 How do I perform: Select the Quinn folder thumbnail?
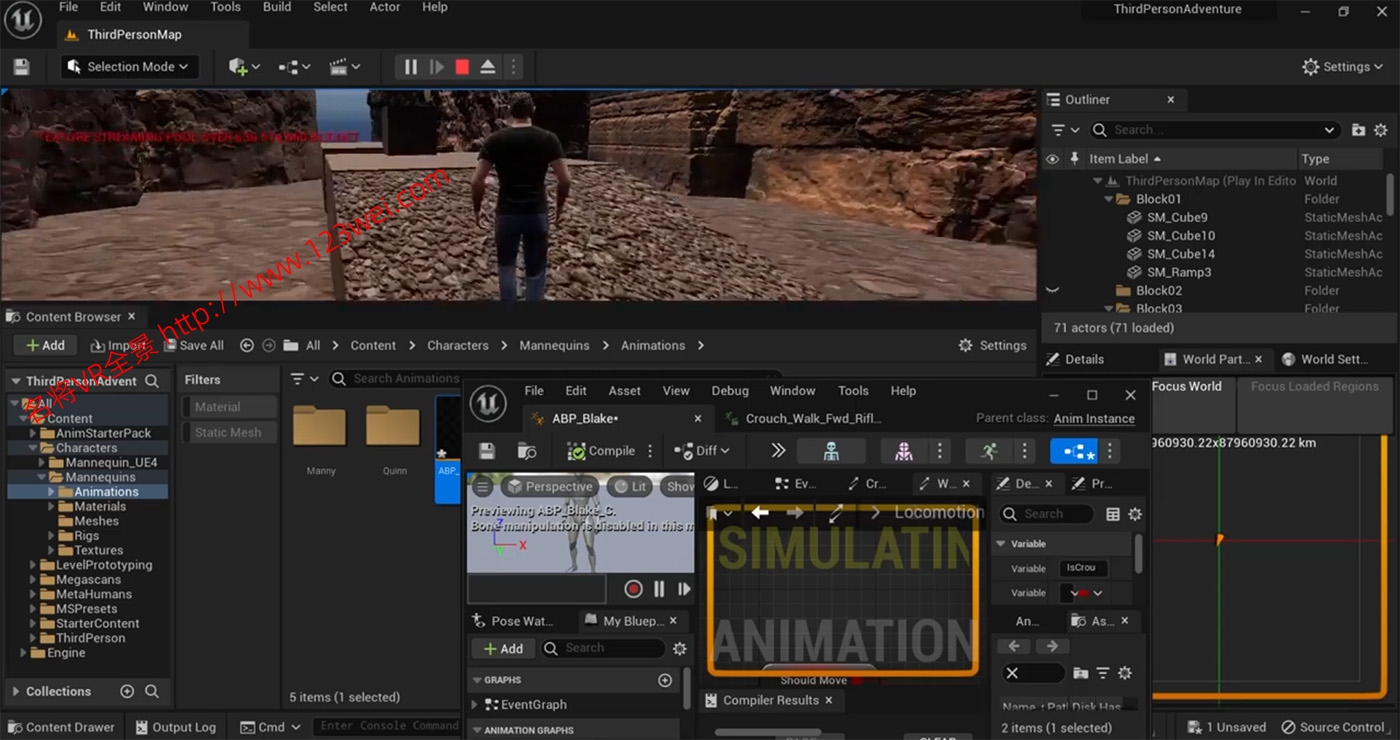point(393,425)
